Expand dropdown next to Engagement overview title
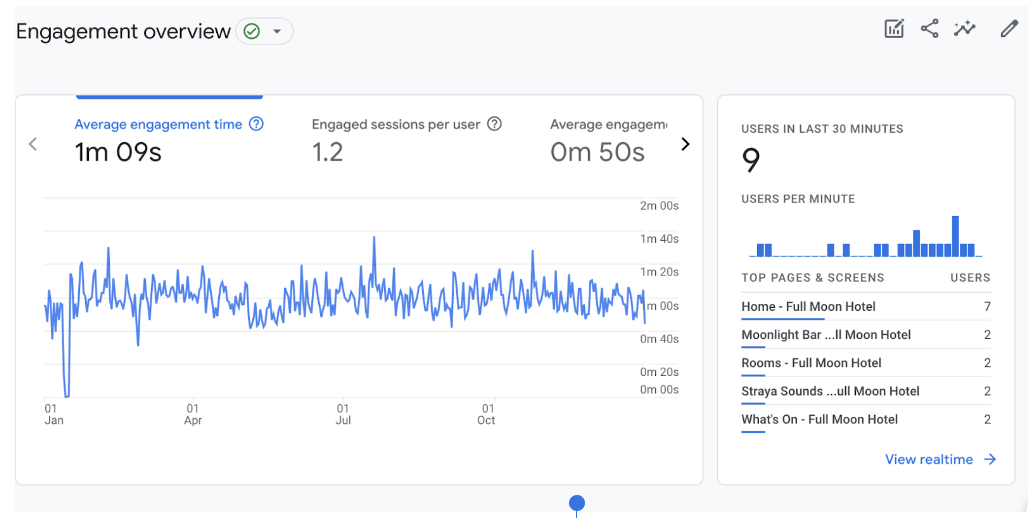The image size is (1036, 518). tap(277, 32)
